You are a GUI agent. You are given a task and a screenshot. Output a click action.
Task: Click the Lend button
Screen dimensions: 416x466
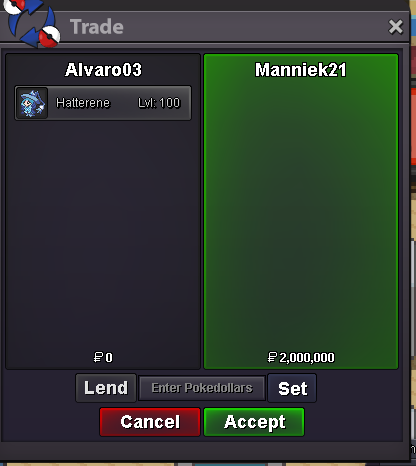tap(106, 388)
